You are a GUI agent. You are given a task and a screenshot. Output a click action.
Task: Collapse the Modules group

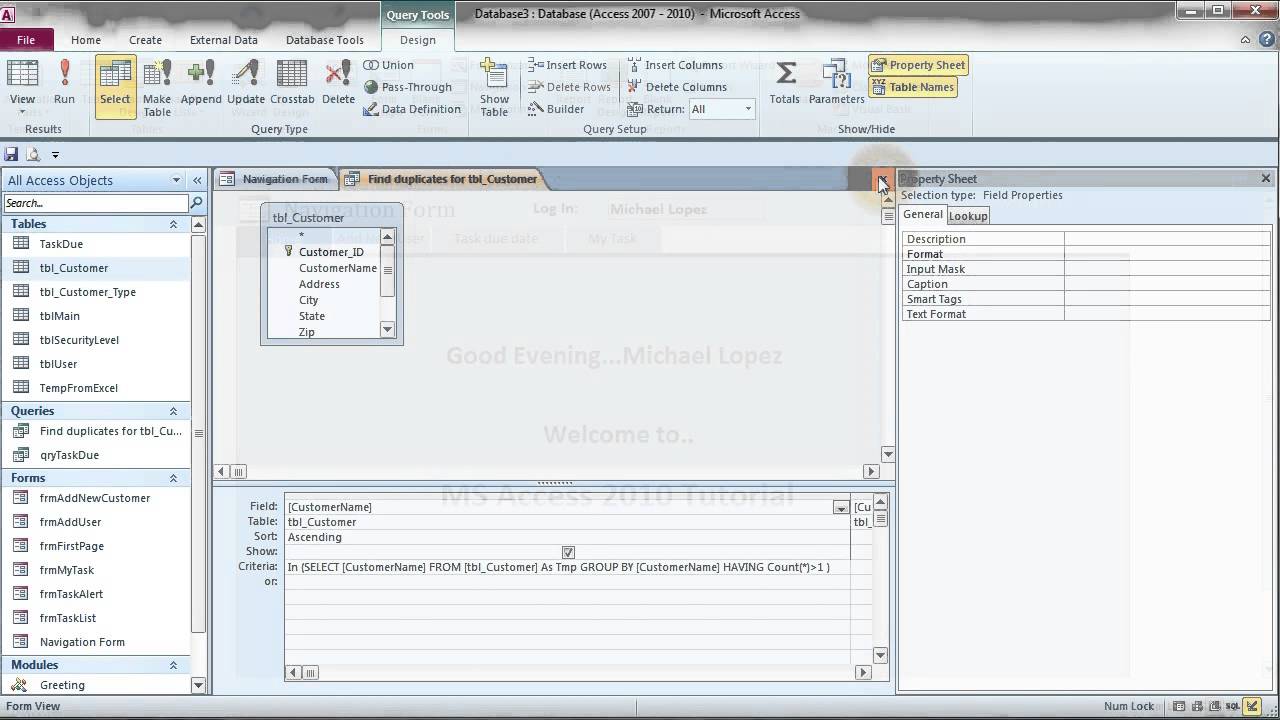[x=173, y=665]
